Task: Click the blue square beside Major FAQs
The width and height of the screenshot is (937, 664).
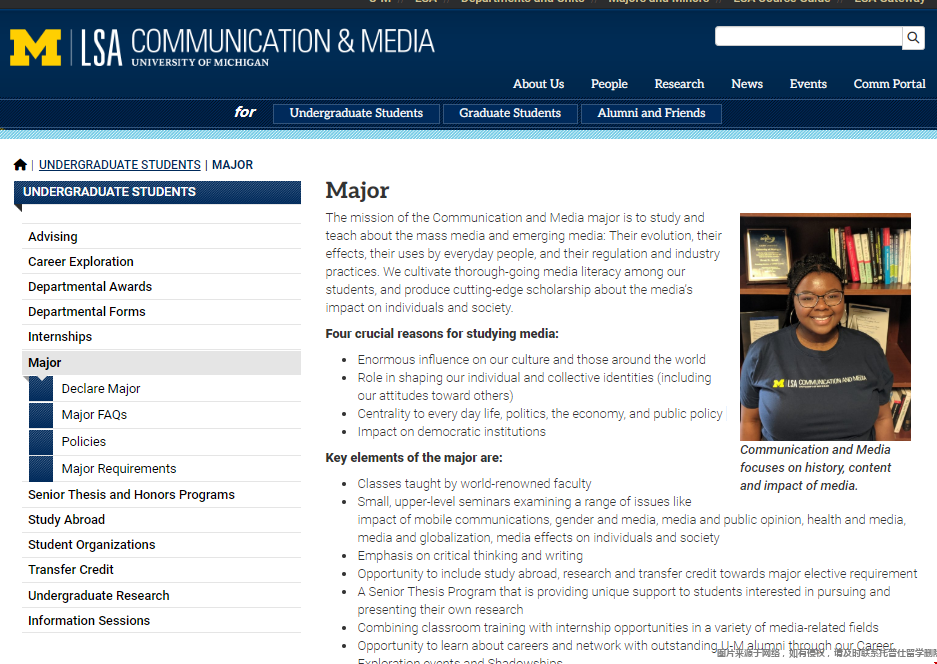Action: [x=41, y=415]
